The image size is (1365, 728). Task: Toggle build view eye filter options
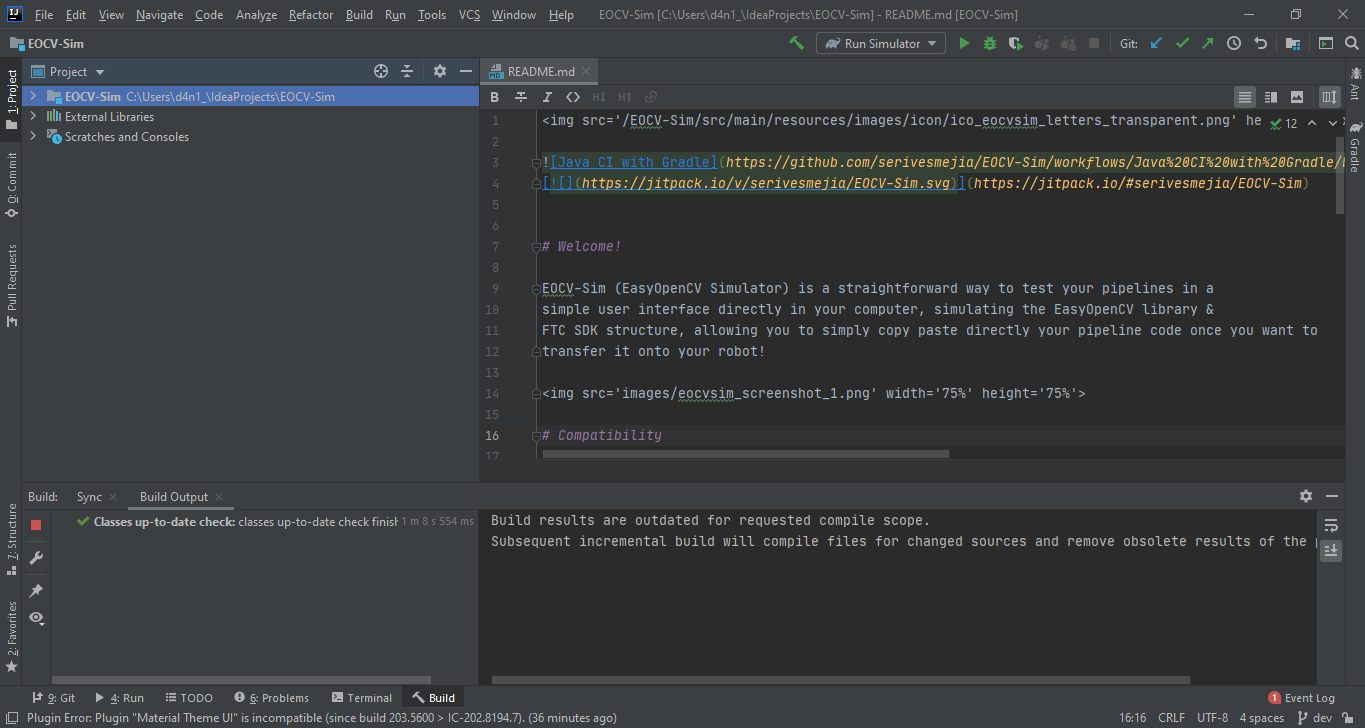click(x=37, y=618)
